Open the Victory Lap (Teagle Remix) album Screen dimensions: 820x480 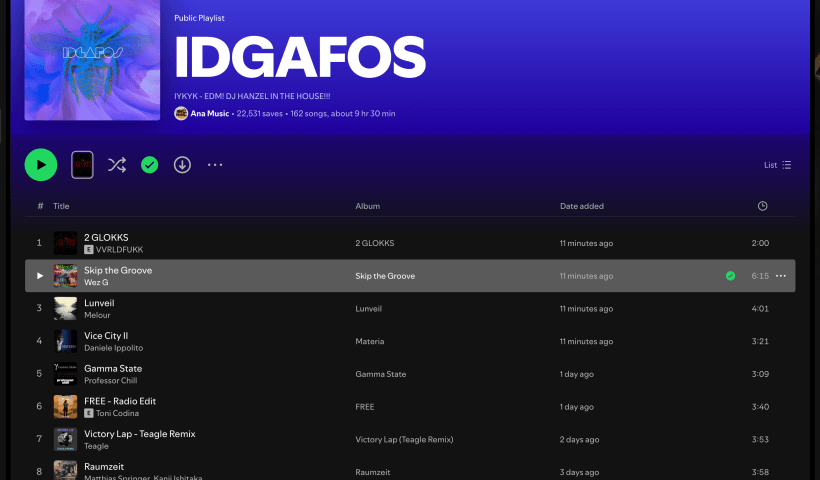[x=405, y=440]
